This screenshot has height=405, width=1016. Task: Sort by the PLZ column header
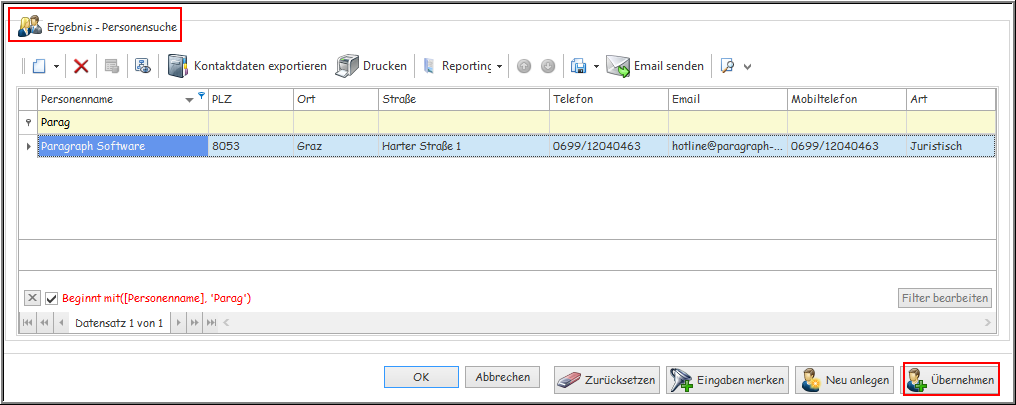(x=249, y=99)
